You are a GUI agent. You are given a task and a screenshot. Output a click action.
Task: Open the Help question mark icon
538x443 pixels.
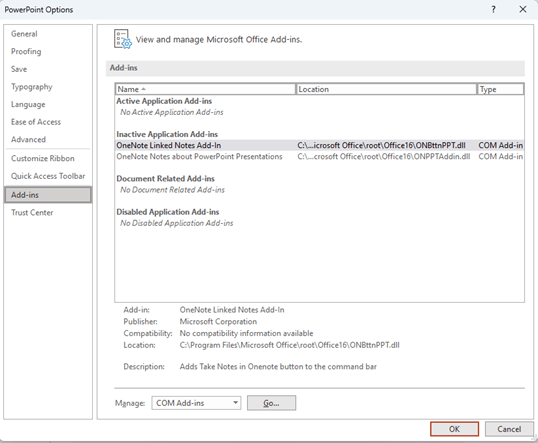point(493,9)
